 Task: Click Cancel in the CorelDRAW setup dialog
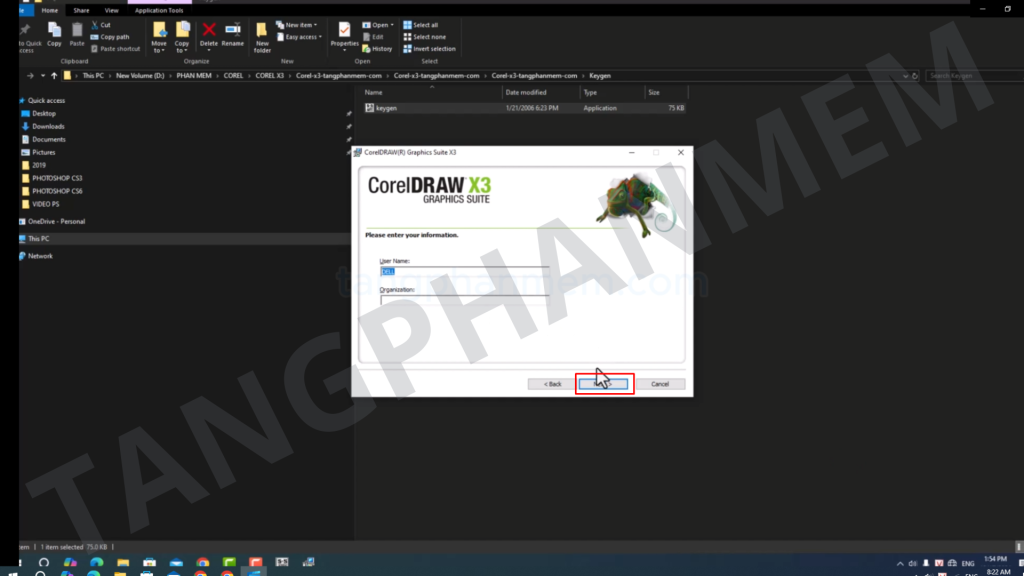(x=660, y=384)
